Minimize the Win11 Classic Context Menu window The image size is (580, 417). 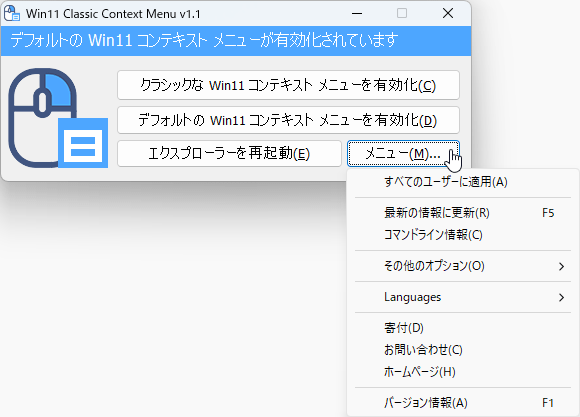(357, 14)
